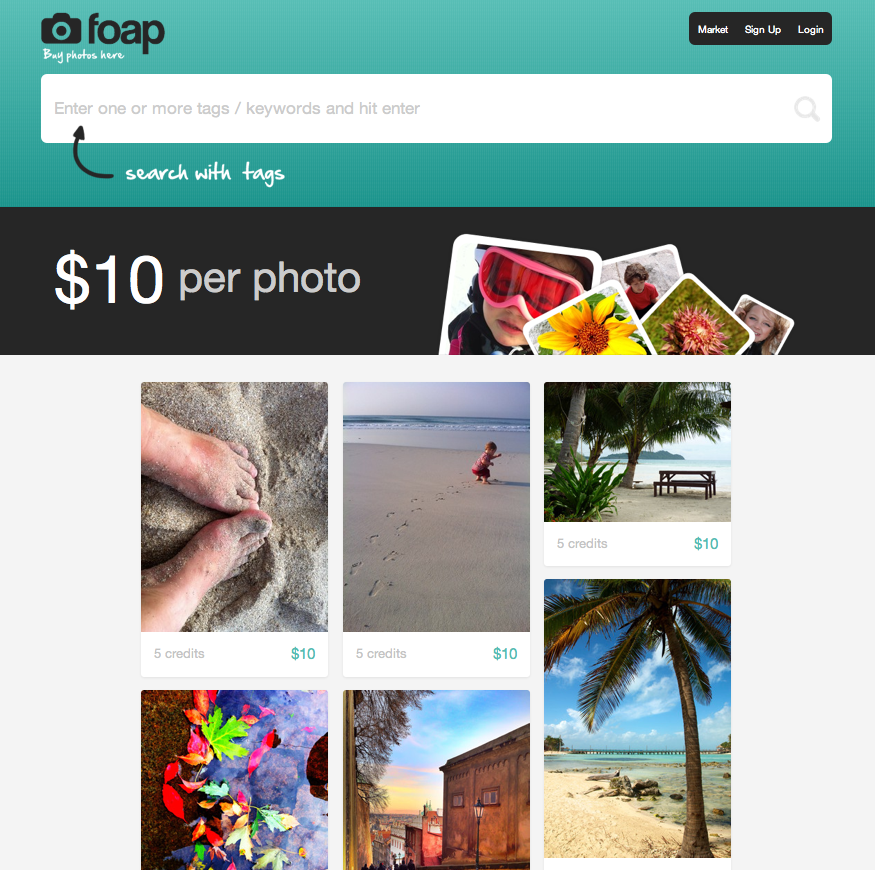Open the tall palm tree beach photo
The image size is (875, 870).
click(x=637, y=718)
